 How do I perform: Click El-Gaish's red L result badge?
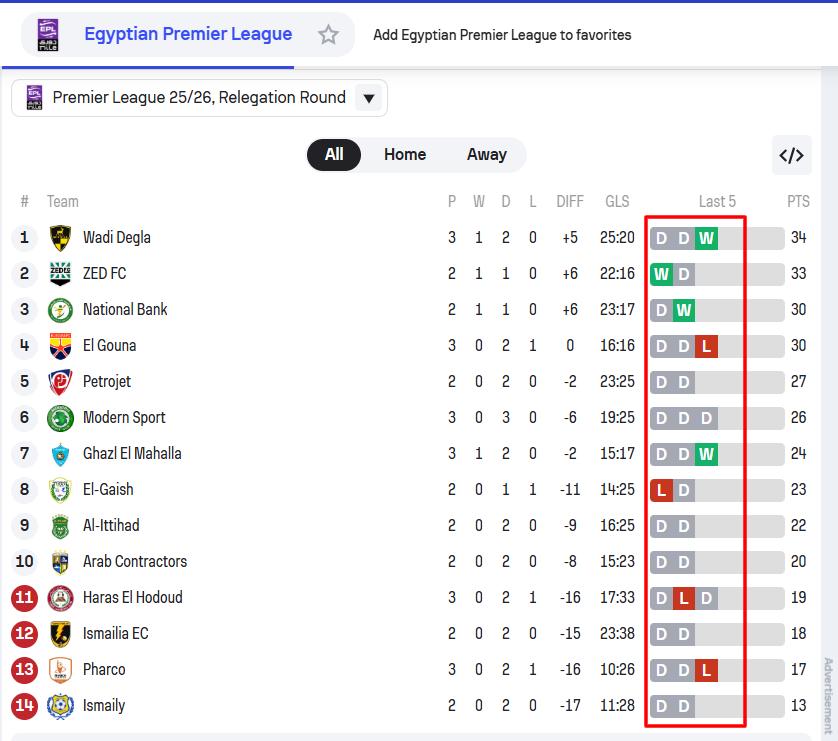661,490
